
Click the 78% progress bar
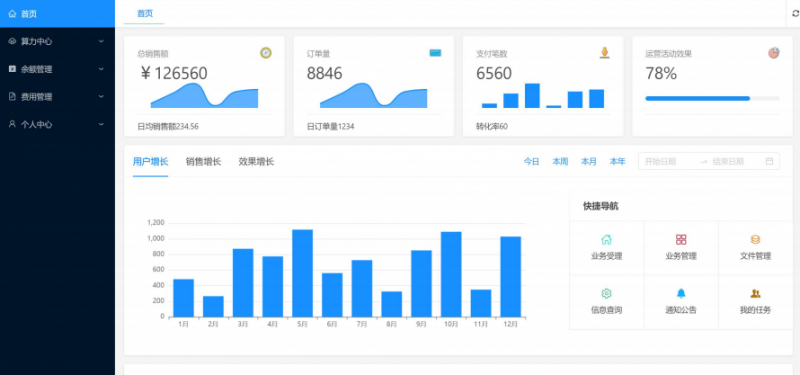point(712,98)
